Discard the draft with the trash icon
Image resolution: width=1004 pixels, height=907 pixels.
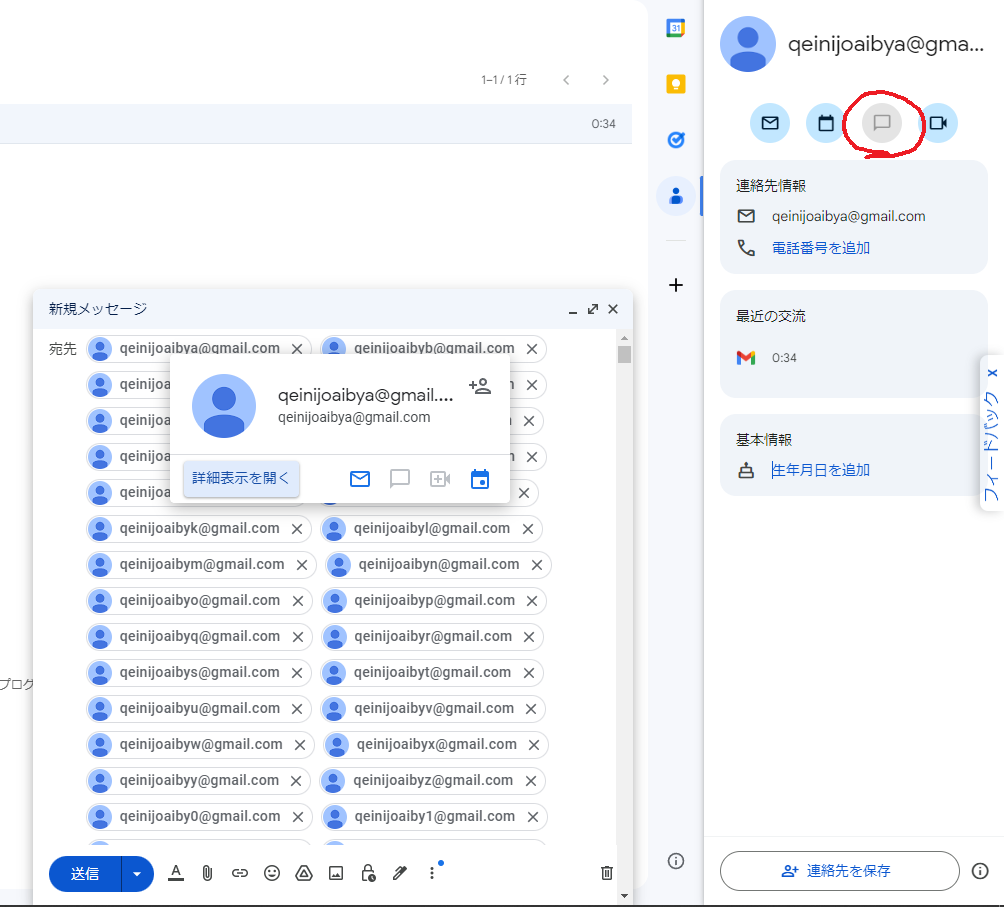point(606,873)
